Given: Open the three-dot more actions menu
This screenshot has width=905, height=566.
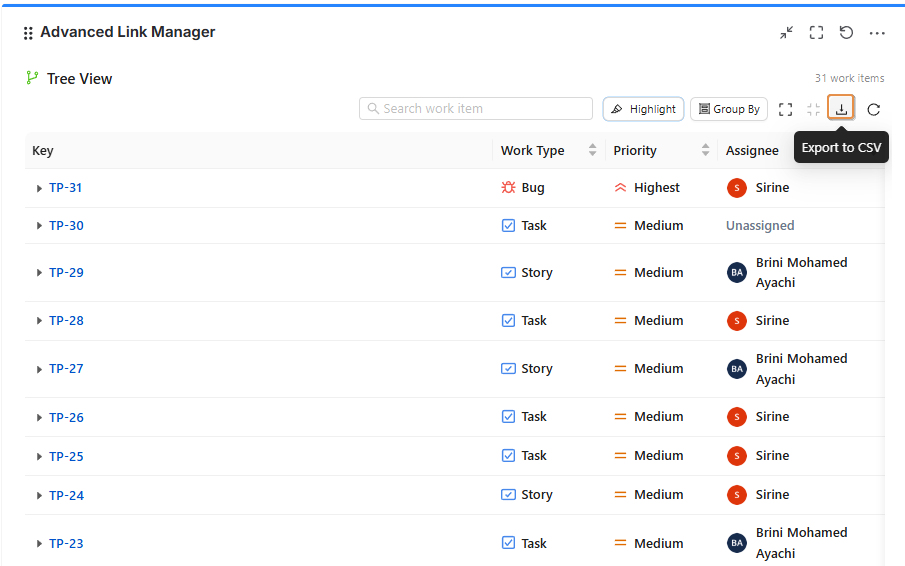Looking at the screenshot, I should (877, 33).
